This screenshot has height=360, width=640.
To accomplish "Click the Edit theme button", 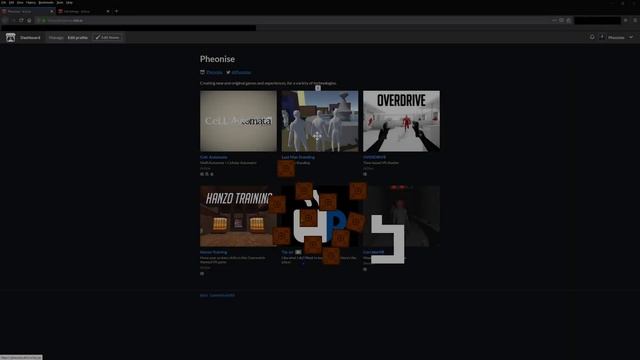I will click(108, 38).
